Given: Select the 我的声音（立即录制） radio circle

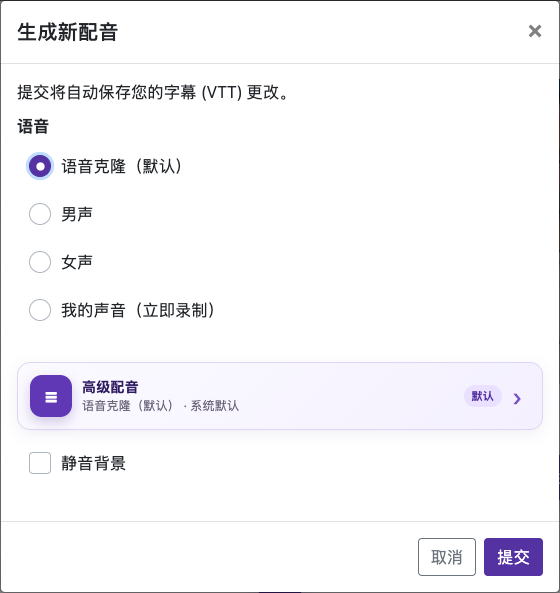Looking at the screenshot, I should (x=40, y=310).
